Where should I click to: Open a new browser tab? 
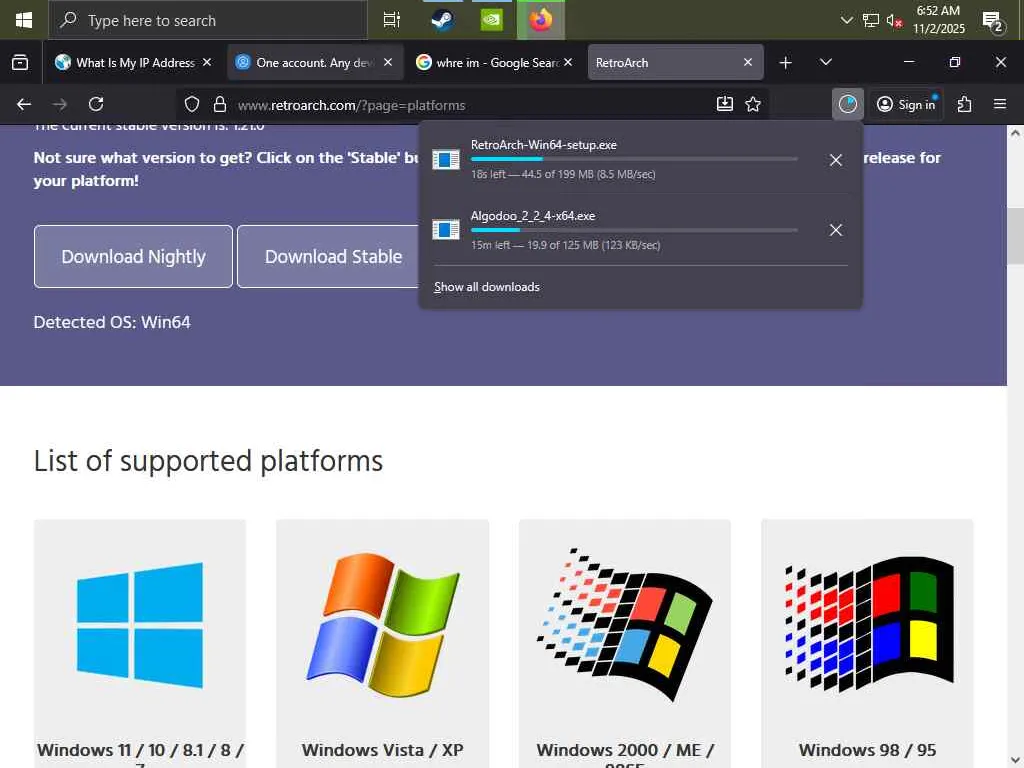(786, 63)
